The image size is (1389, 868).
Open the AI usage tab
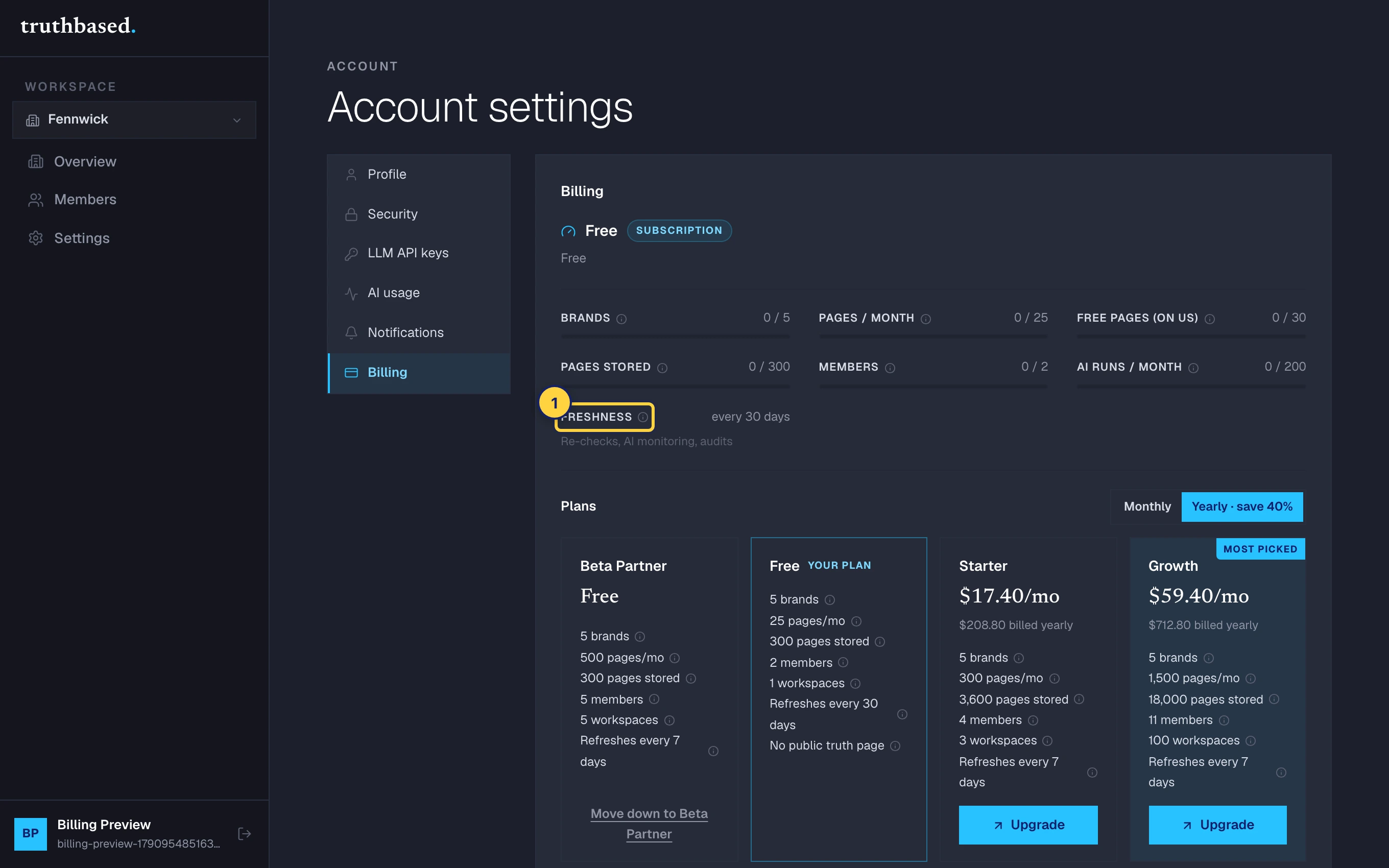click(x=418, y=293)
